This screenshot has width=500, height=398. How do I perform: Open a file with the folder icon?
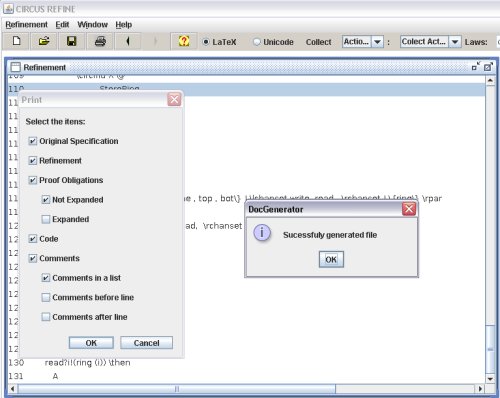click(x=44, y=41)
